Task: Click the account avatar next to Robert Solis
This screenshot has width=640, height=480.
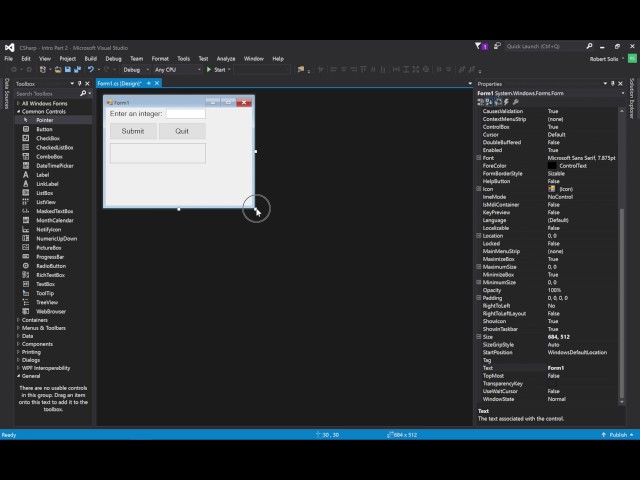Action: pos(632,59)
